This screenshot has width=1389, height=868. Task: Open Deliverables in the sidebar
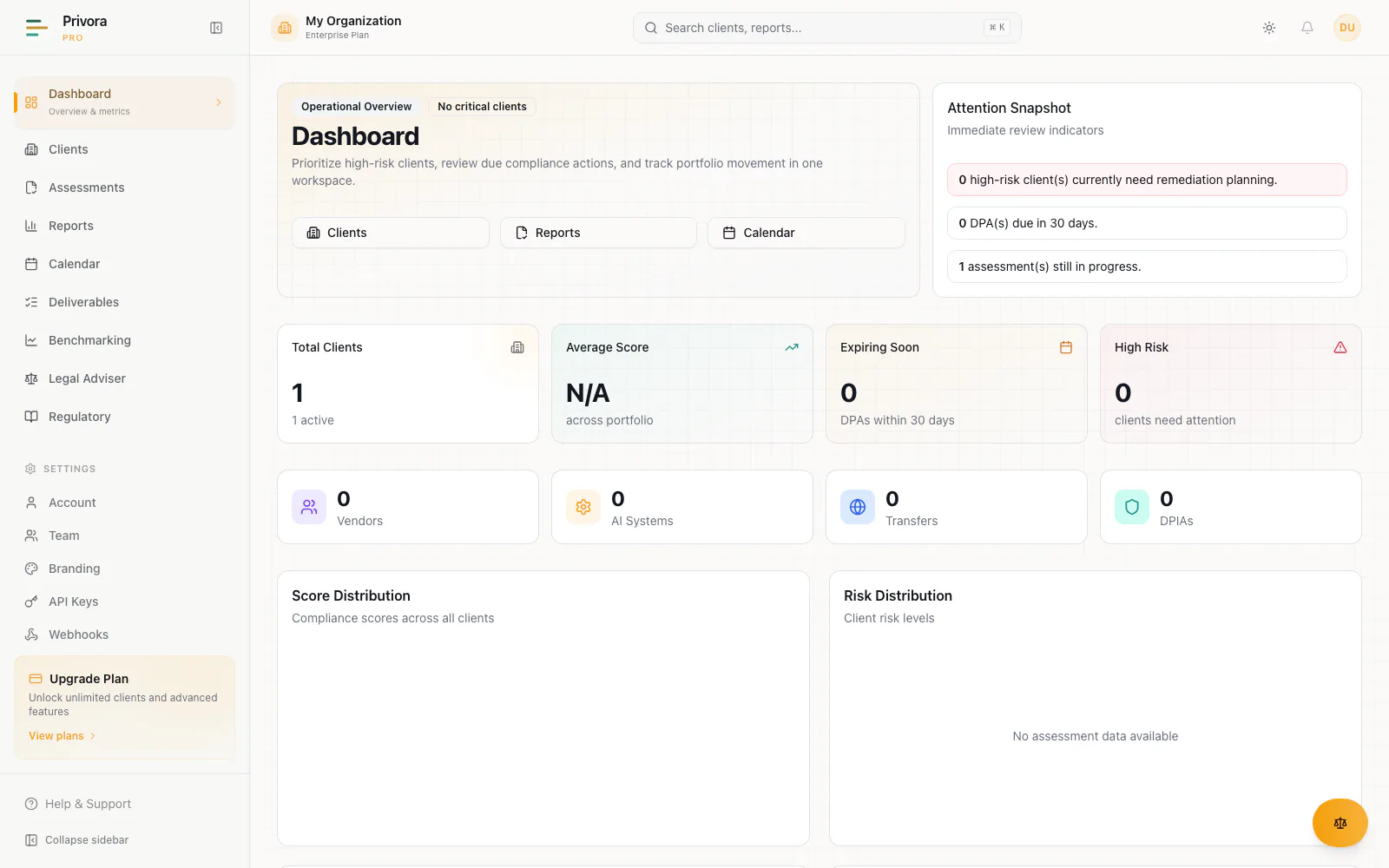point(124,302)
